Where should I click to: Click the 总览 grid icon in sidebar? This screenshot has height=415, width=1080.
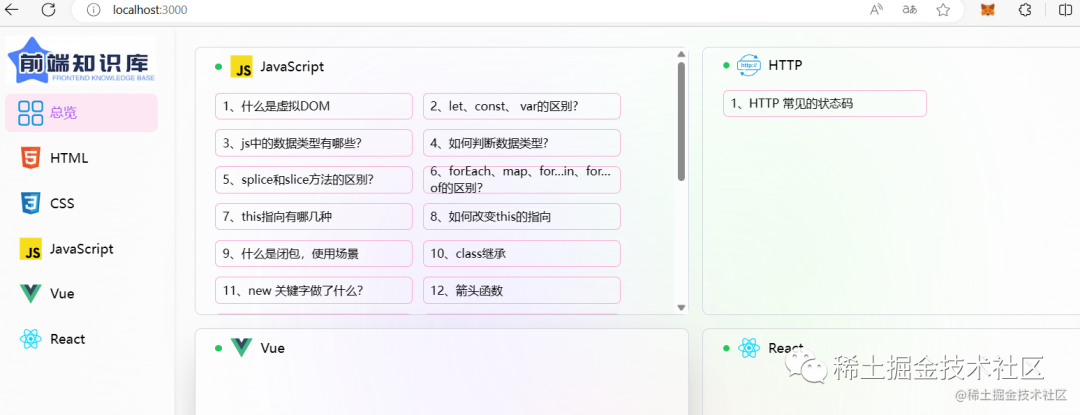(x=31, y=113)
